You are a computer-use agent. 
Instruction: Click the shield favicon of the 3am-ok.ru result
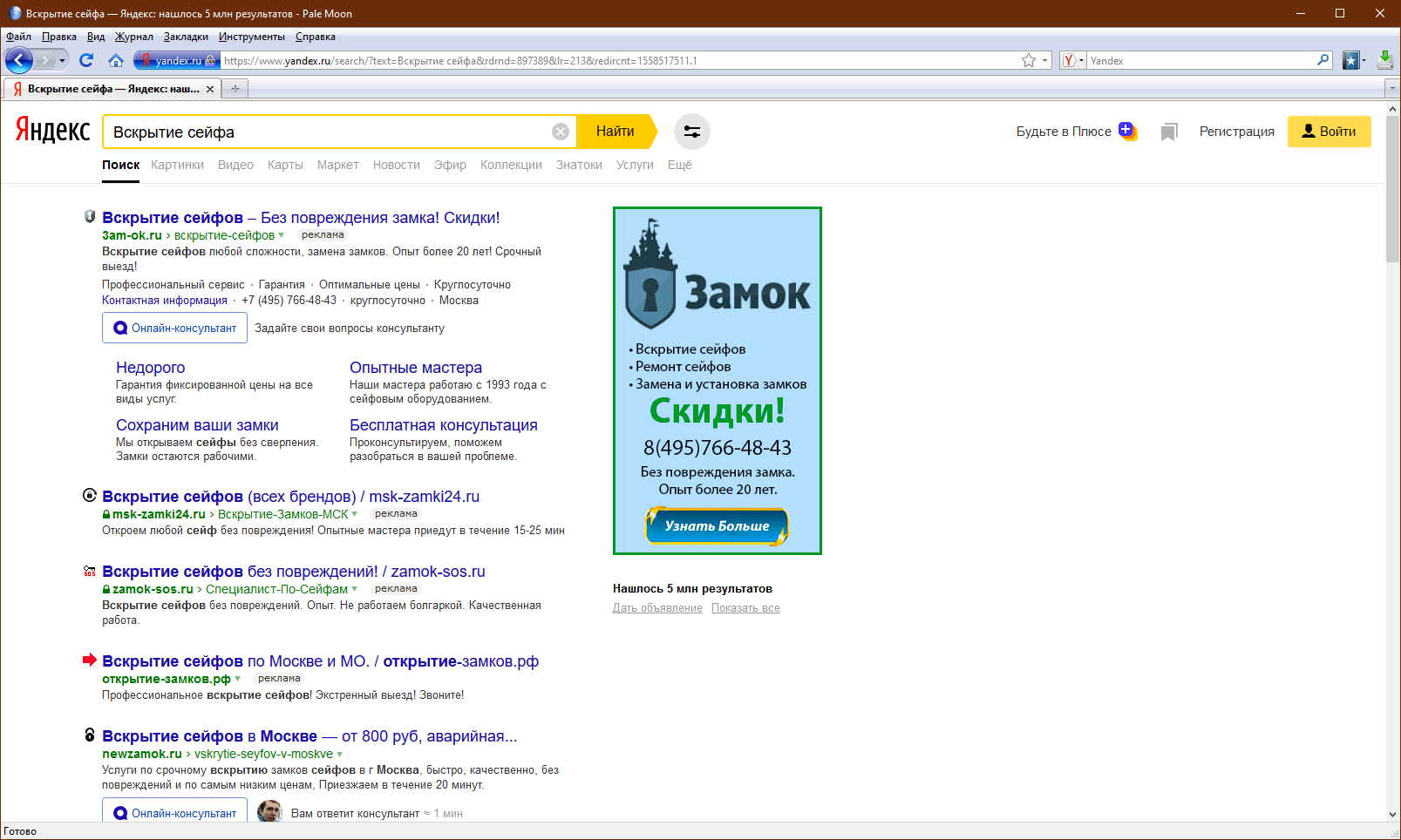coord(89,217)
